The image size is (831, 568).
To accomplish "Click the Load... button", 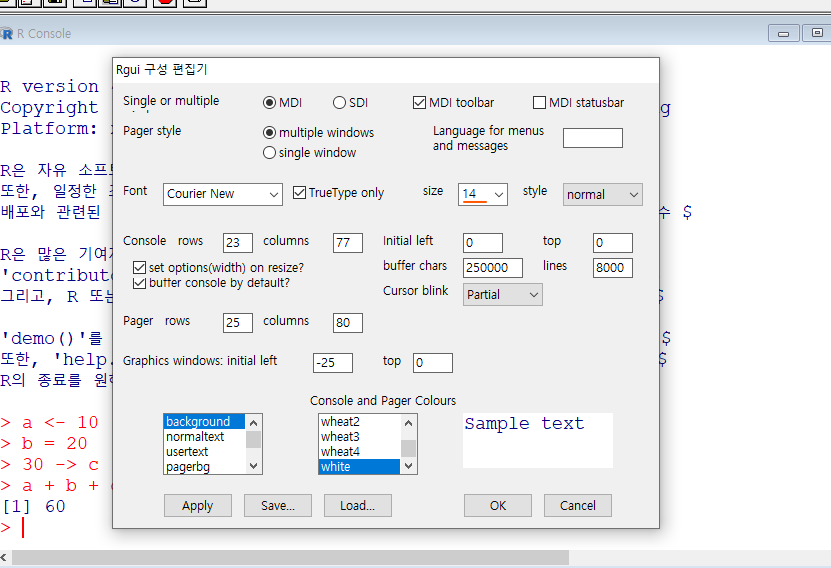I will point(358,505).
